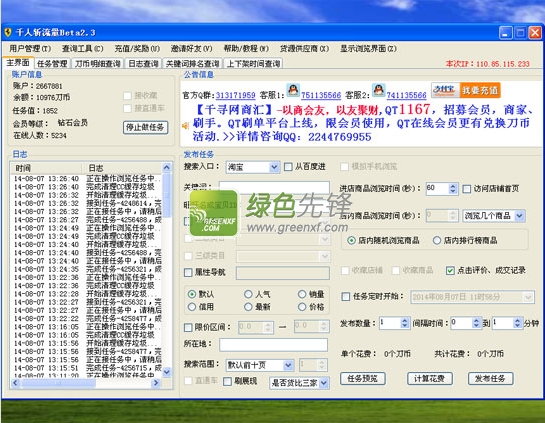Select the 最新 sort radio button

[x=248, y=307]
